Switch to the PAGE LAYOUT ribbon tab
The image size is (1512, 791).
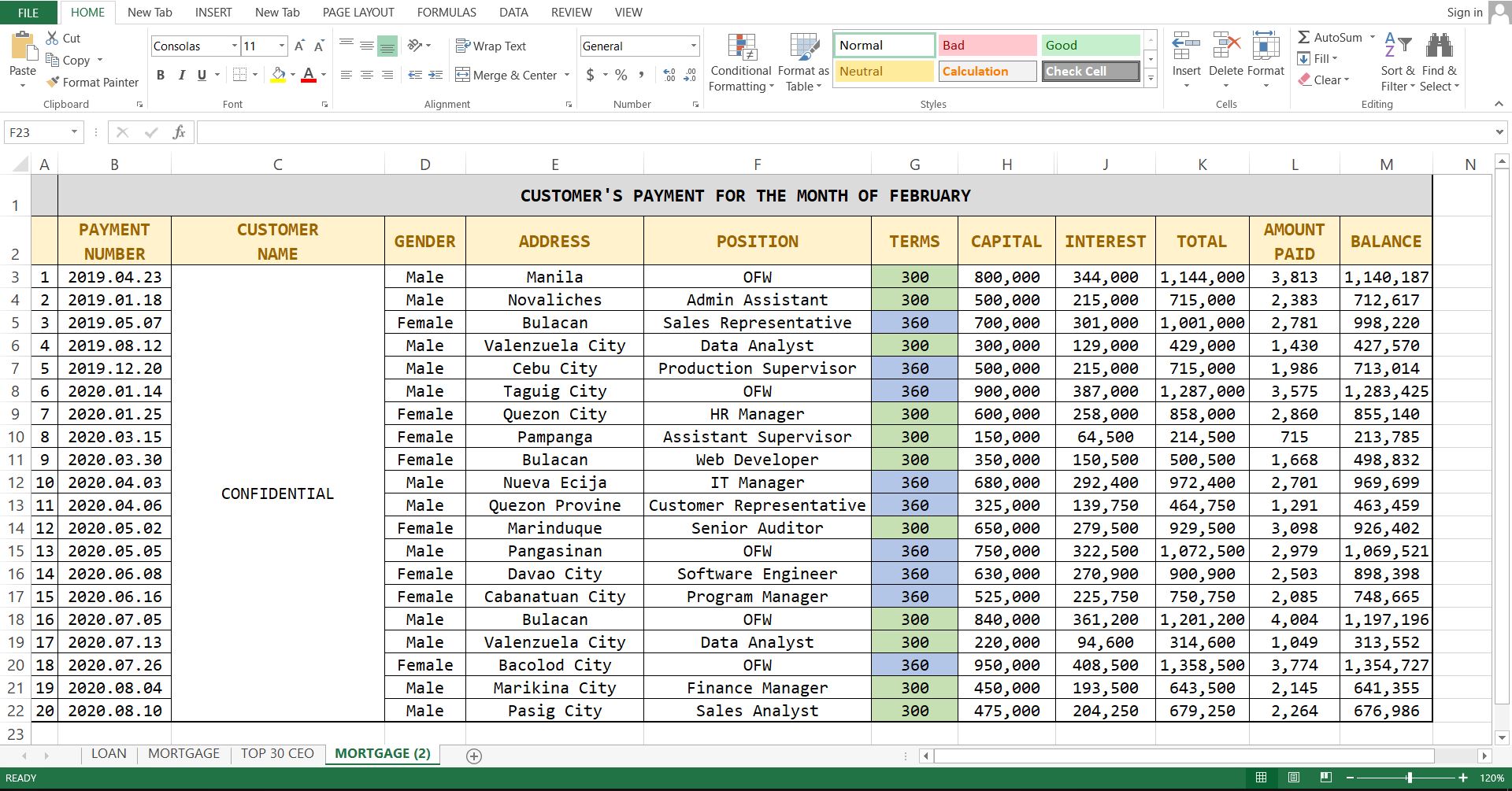coord(358,13)
